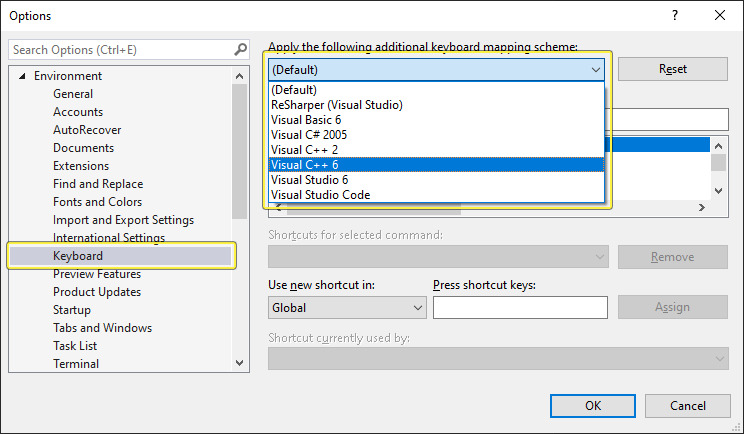Select Keyboard in the tree
This screenshot has width=744, height=434.
tap(121, 256)
